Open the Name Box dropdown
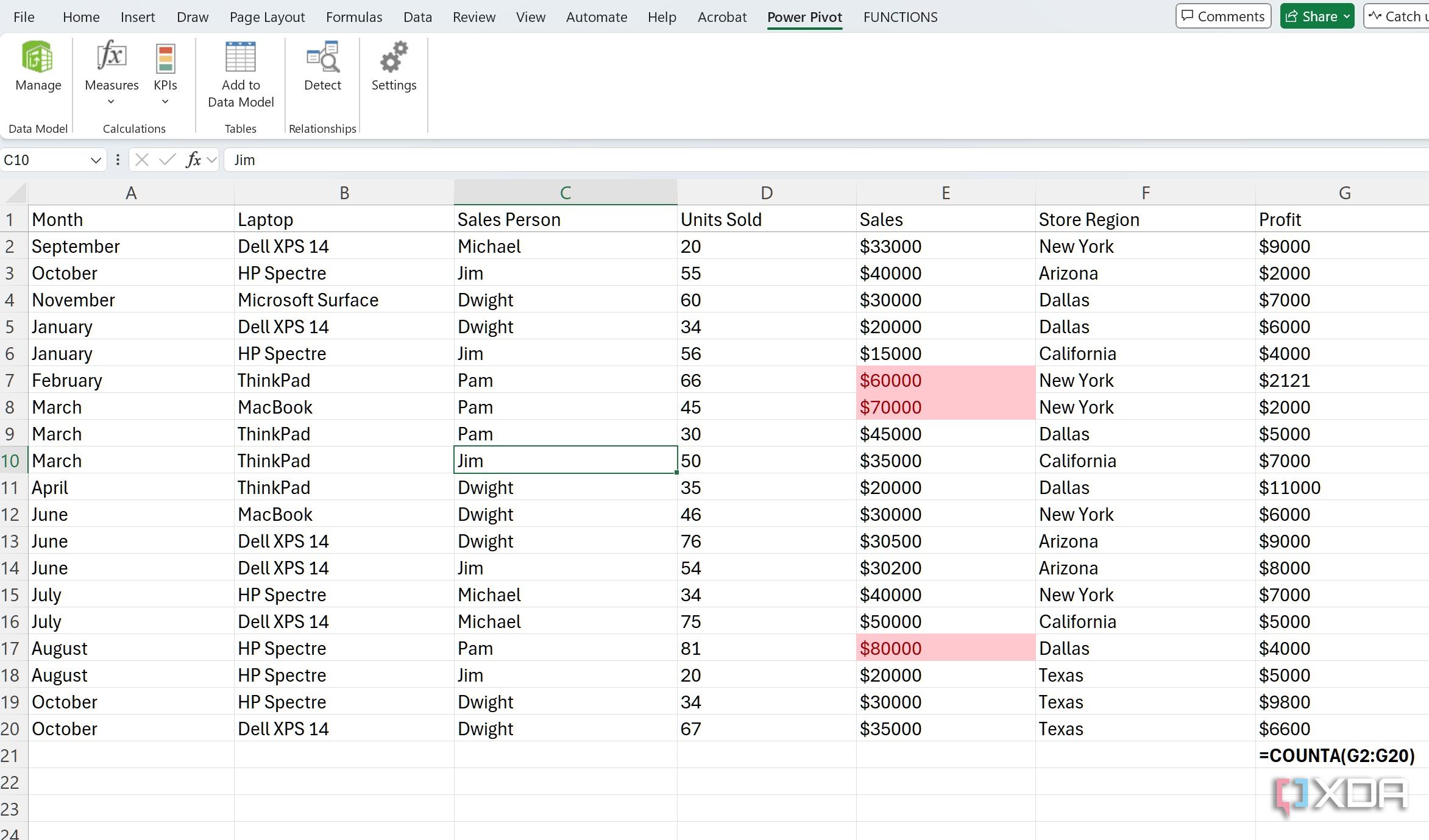Viewport: 1429px width, 840px height. click(x=95, y=160)
